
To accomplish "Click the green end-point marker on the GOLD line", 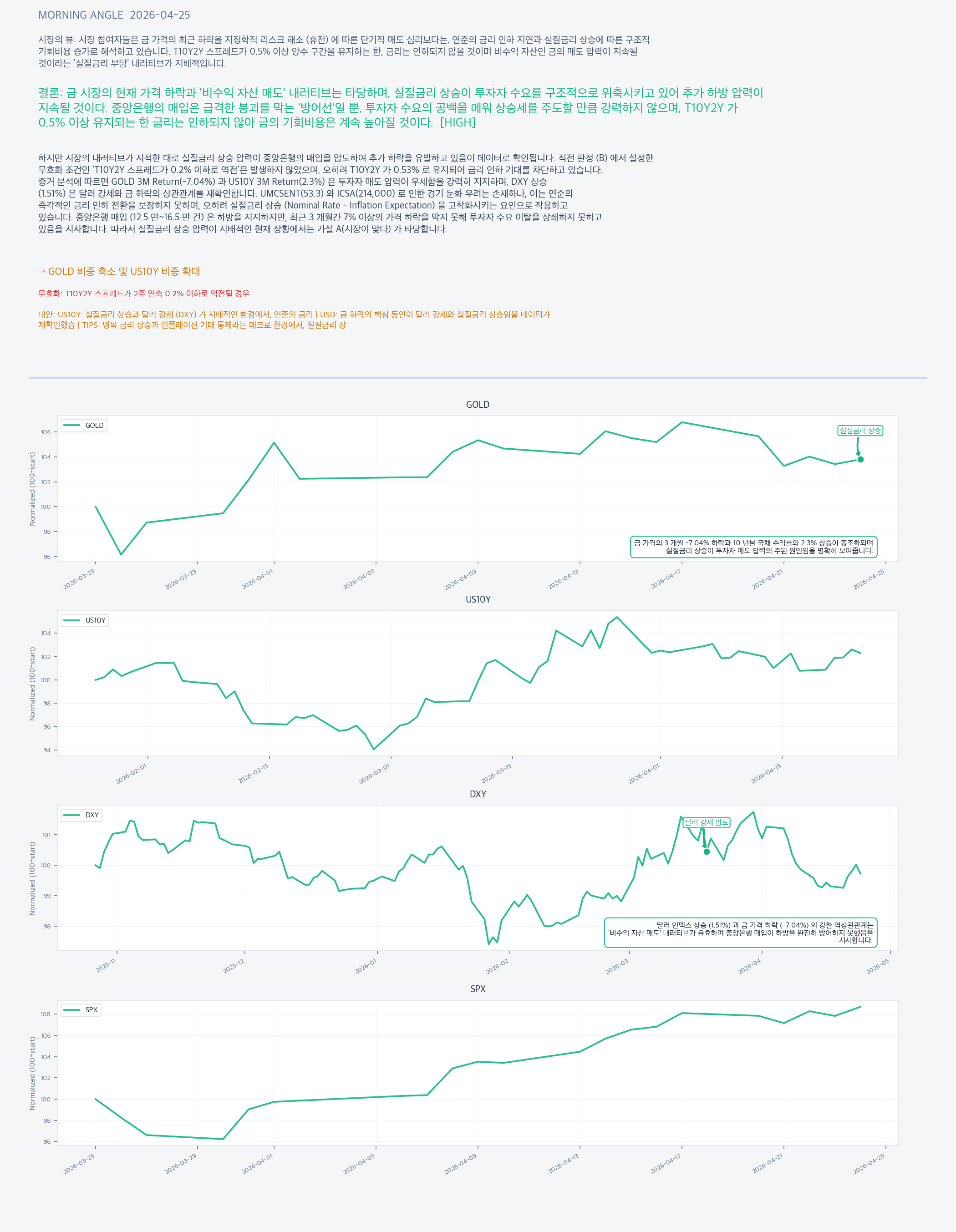I will coord(860,459).
